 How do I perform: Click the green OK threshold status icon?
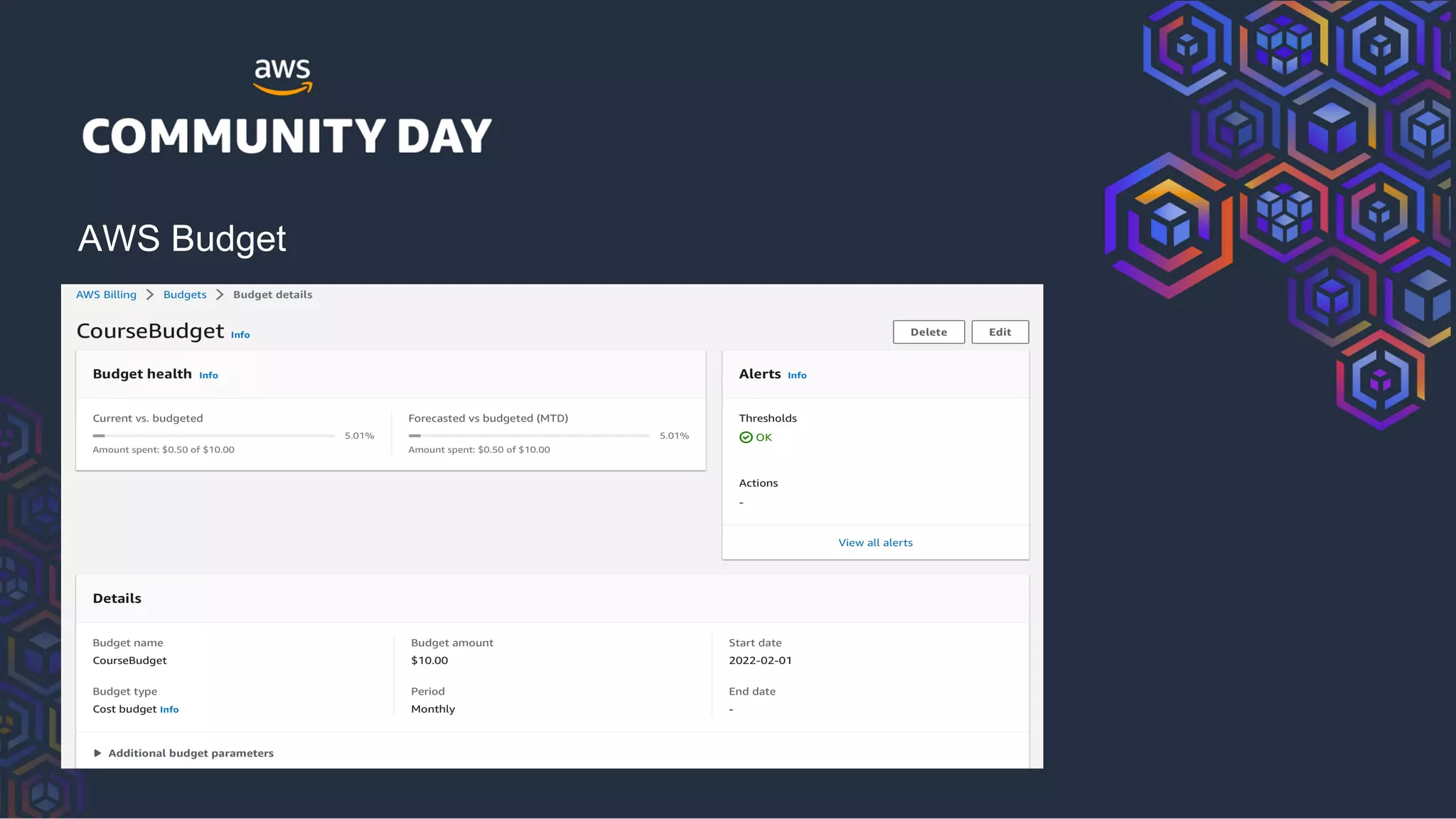tap(746, 437)
